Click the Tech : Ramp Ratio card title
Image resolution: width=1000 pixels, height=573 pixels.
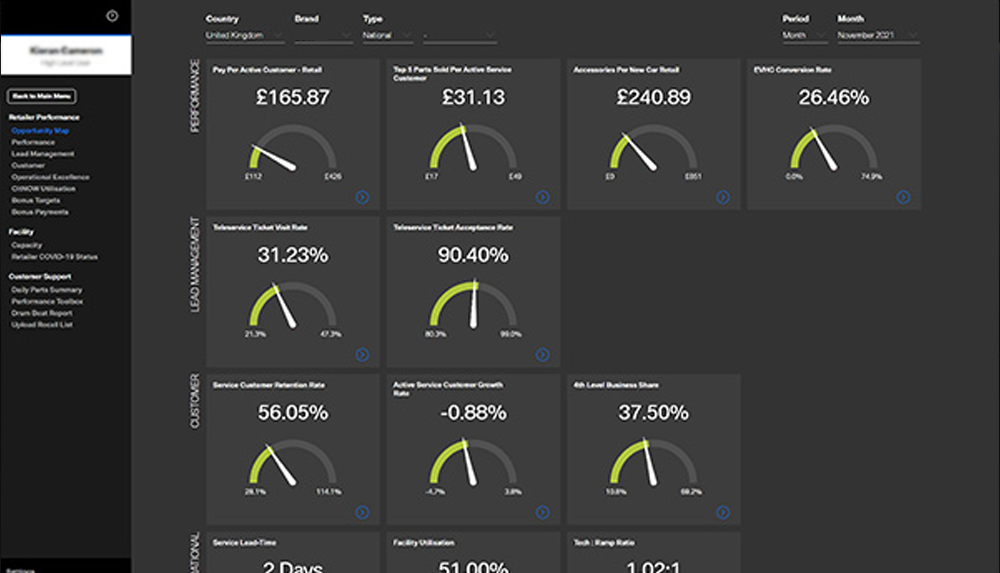pos(604,543)
